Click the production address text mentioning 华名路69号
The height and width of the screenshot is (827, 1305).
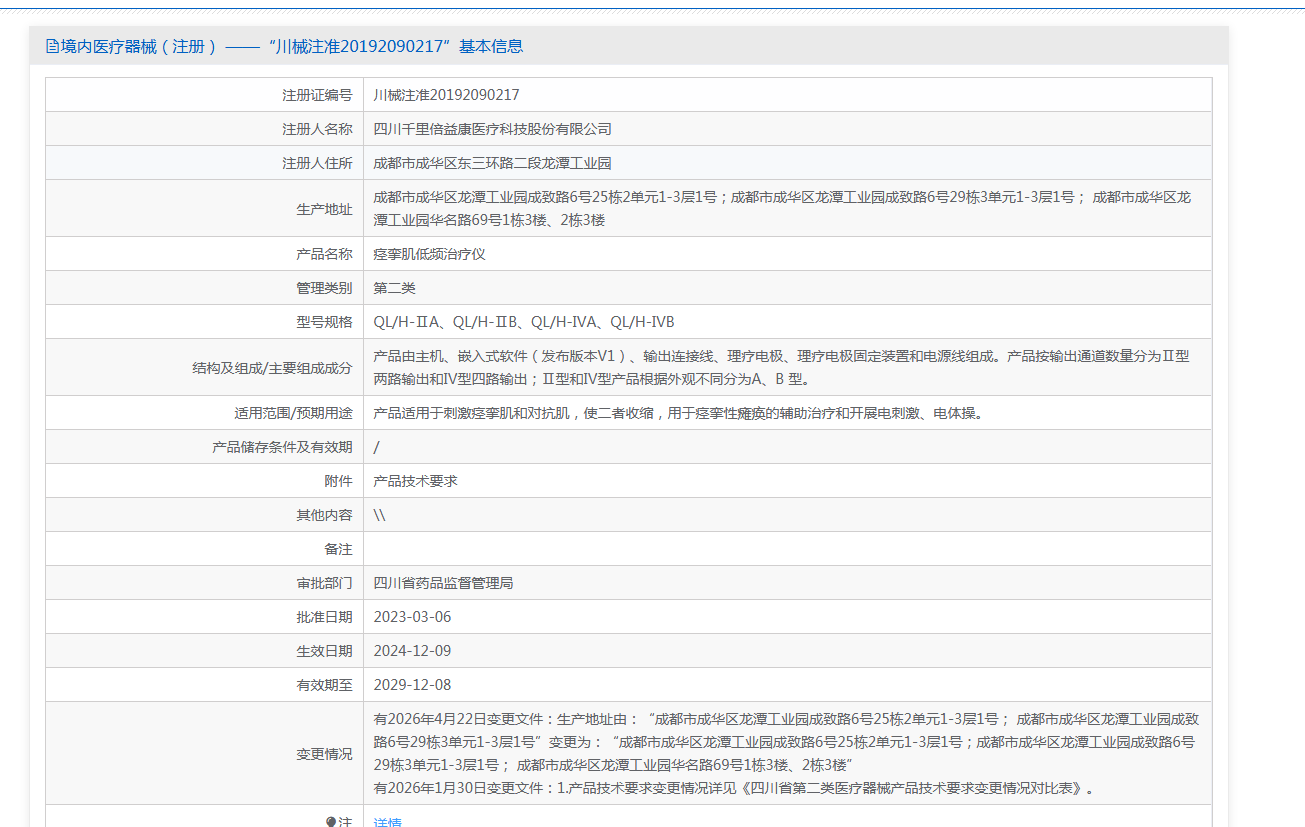tap(782, 209)
